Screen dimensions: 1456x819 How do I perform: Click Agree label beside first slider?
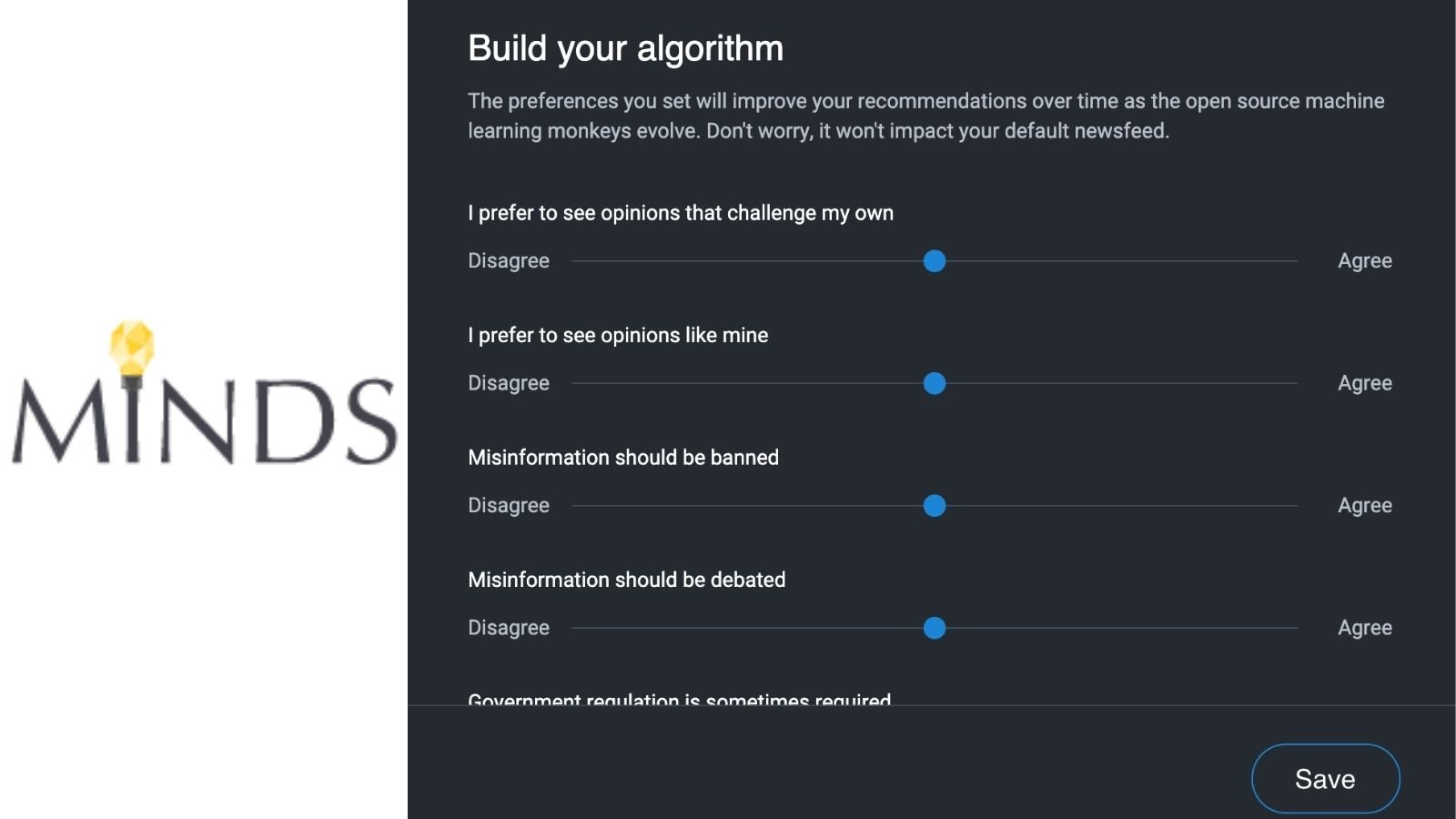pos(1364,261)
